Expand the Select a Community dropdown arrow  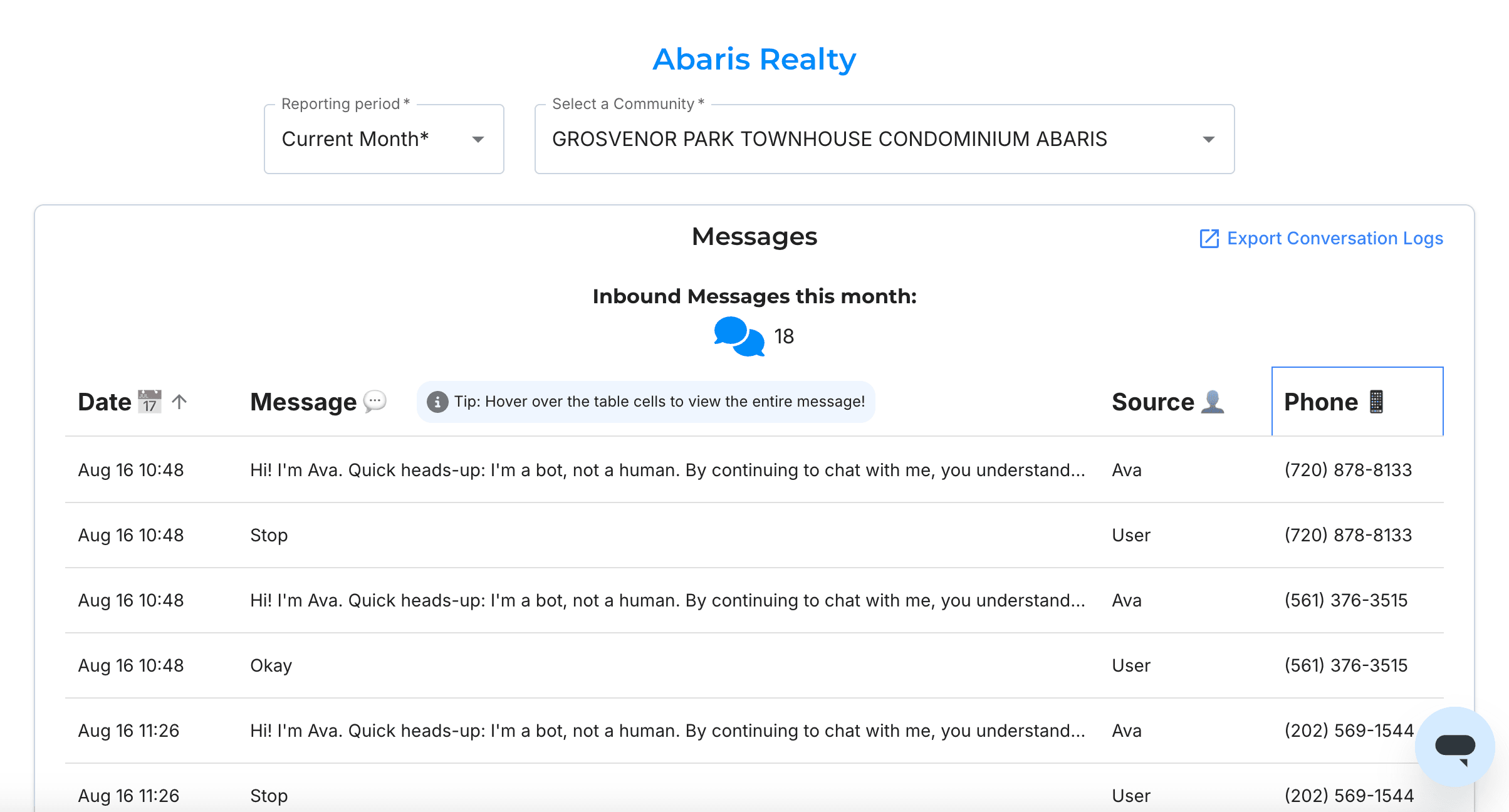1209,139
